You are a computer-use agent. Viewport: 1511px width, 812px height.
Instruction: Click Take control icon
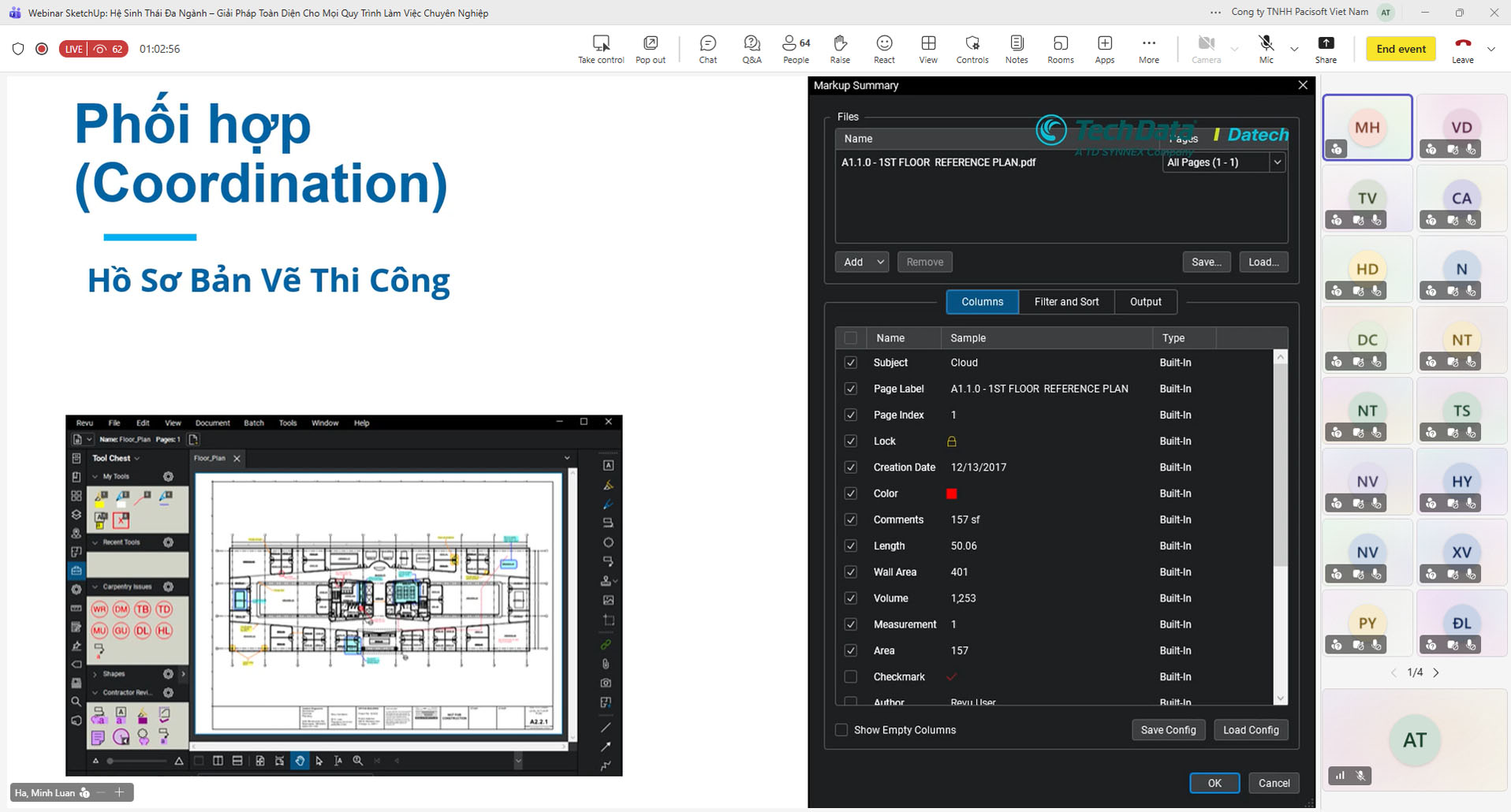pyautogui.click(x=601, y=48)
